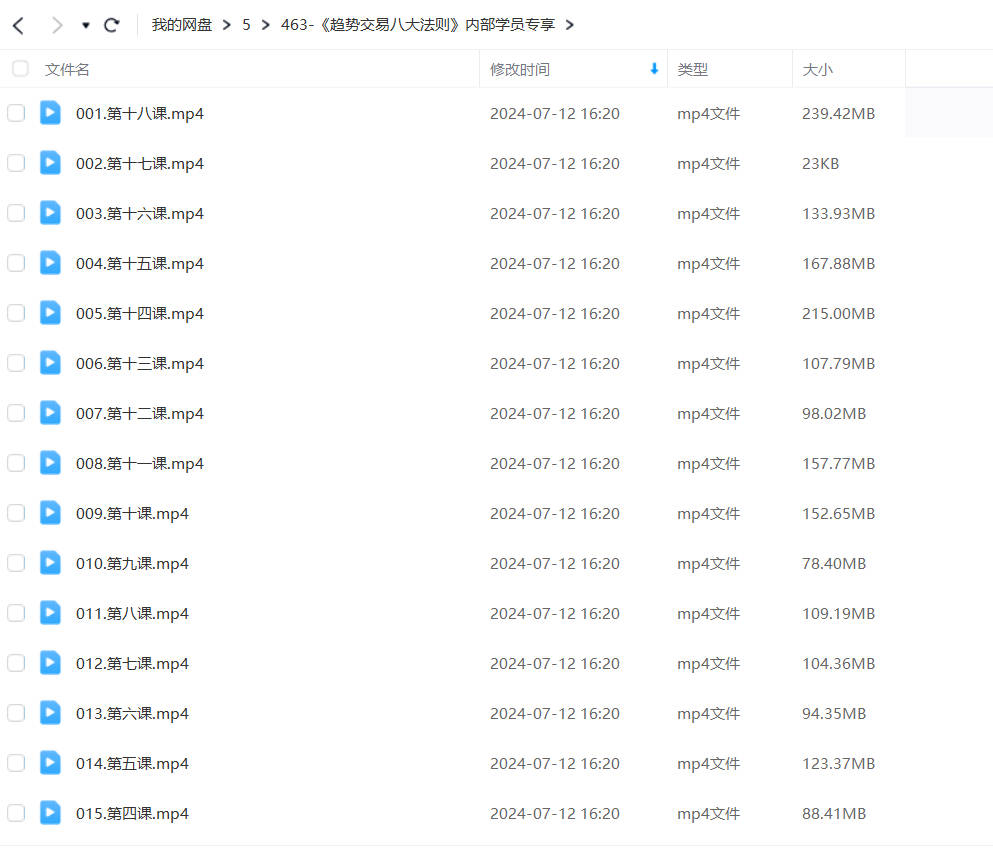The width and height of the screenshot is (993, 866).
Task: Check the box for 005.第十四课.mp4
Action: (x=16, y=314)
